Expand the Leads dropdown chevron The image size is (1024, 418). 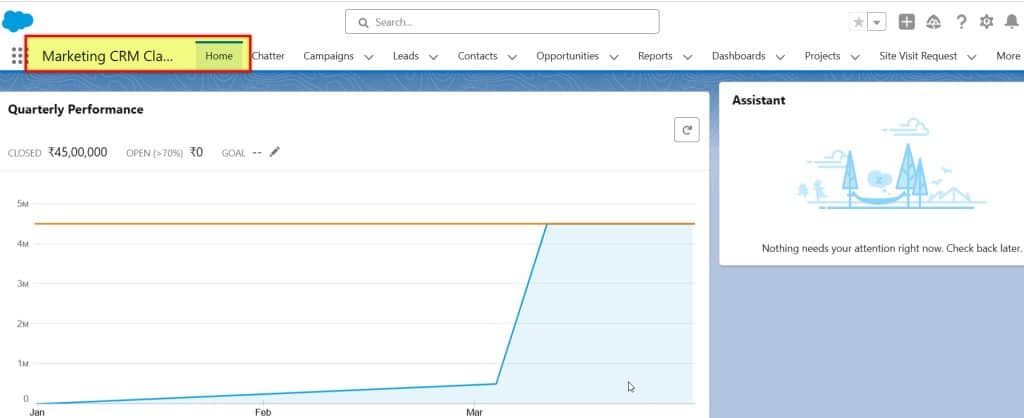(x=434, y=57)
